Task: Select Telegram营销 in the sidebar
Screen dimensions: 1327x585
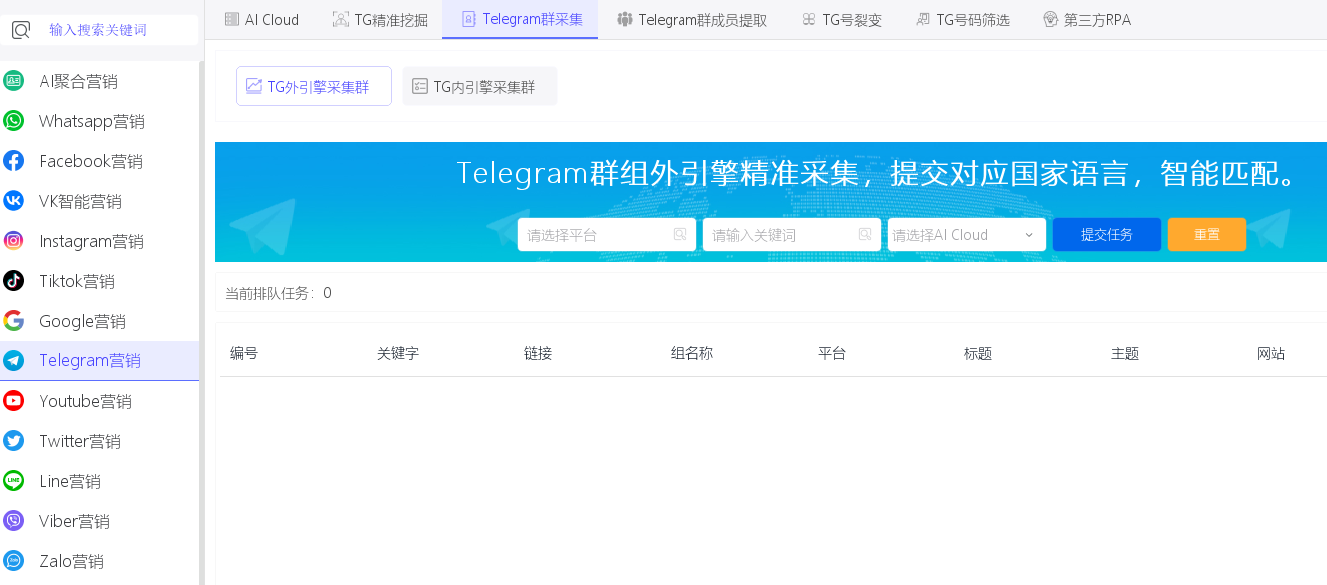Action: tap(100, 361)
